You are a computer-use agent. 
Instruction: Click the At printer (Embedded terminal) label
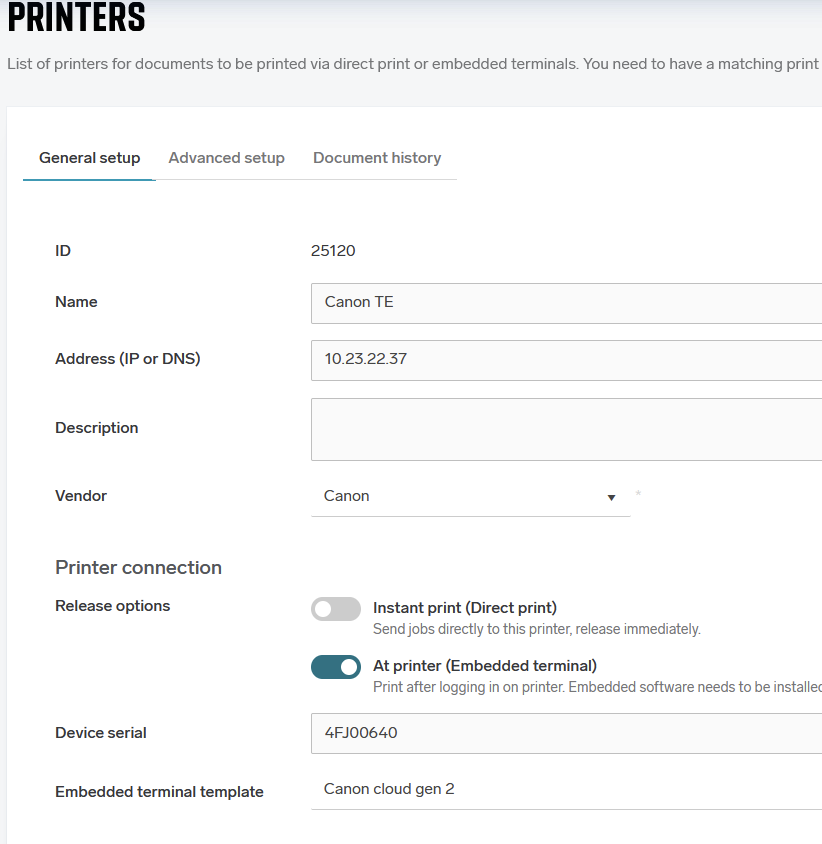click(x=484, y=666)
